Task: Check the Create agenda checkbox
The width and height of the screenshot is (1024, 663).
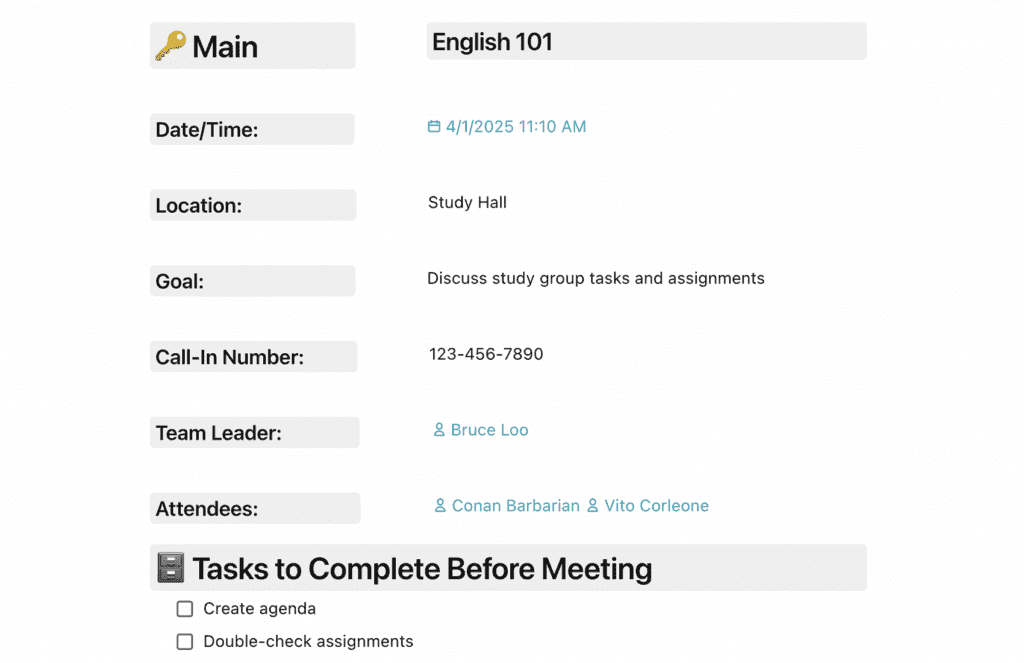Action: click(185, 609)
